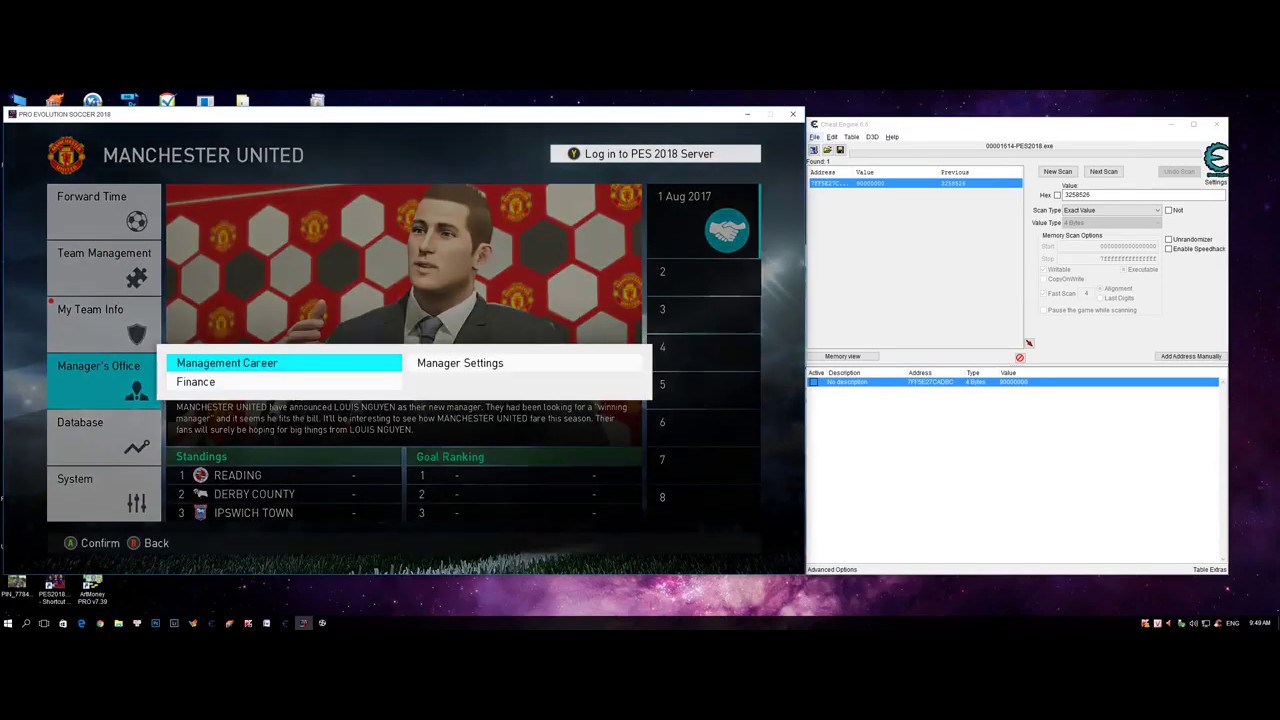
Task: Click the scan Value input field
Action: (x=1144, y=195)
